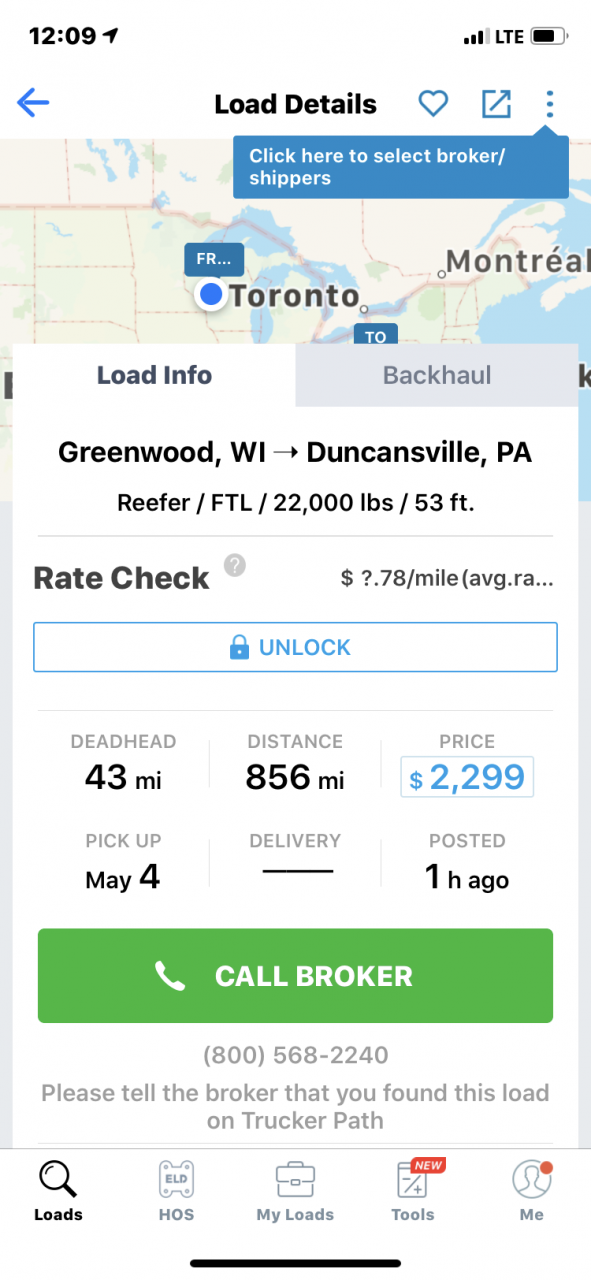Click the Rate Check help question mark
591x1280 pixels.
coord(234,566)
